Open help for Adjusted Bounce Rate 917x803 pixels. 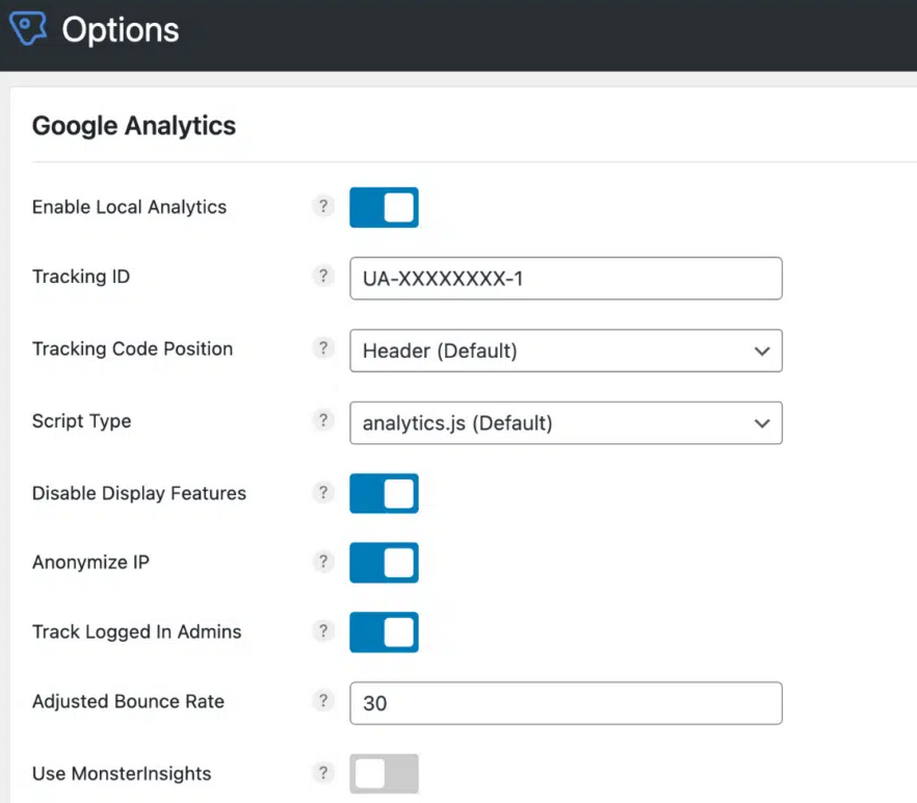pyautogui.click(x=323, y=702)
